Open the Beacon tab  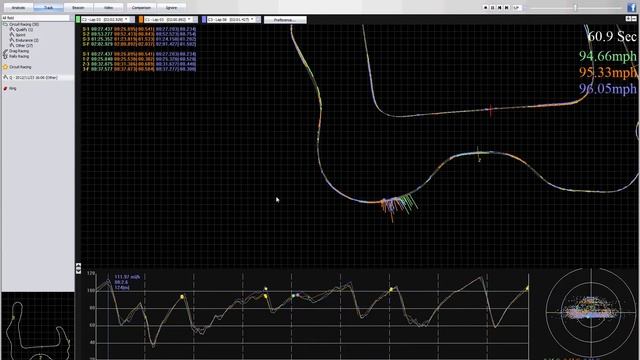(x=78, y=7)
